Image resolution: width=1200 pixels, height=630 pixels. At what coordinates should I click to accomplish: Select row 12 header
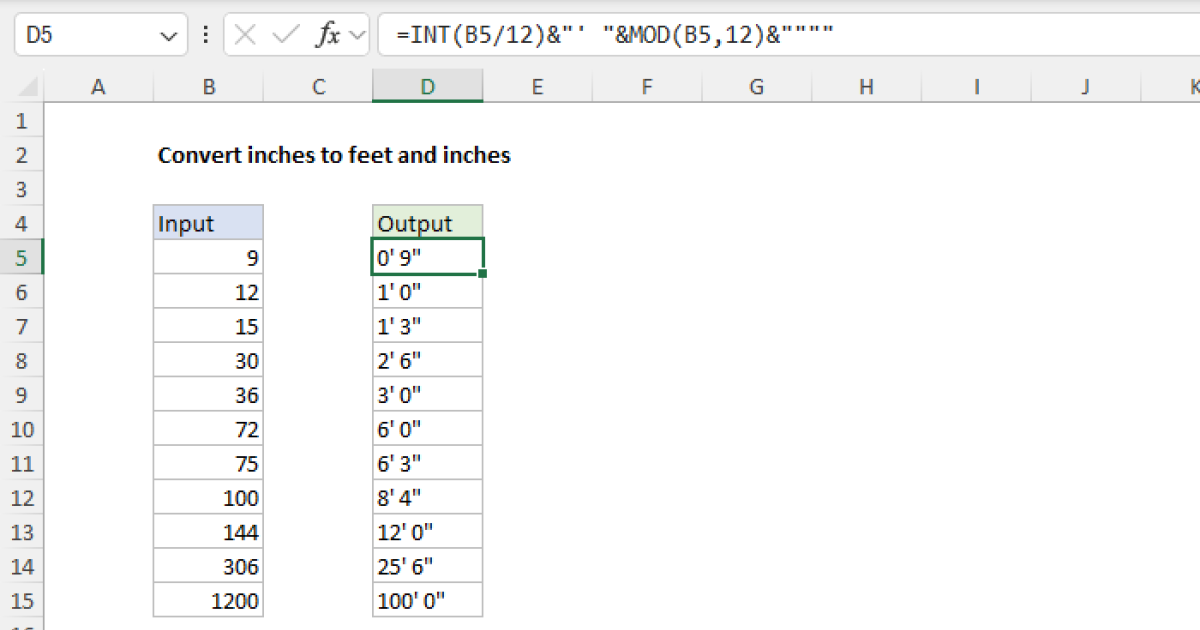[x=22, y=497]
